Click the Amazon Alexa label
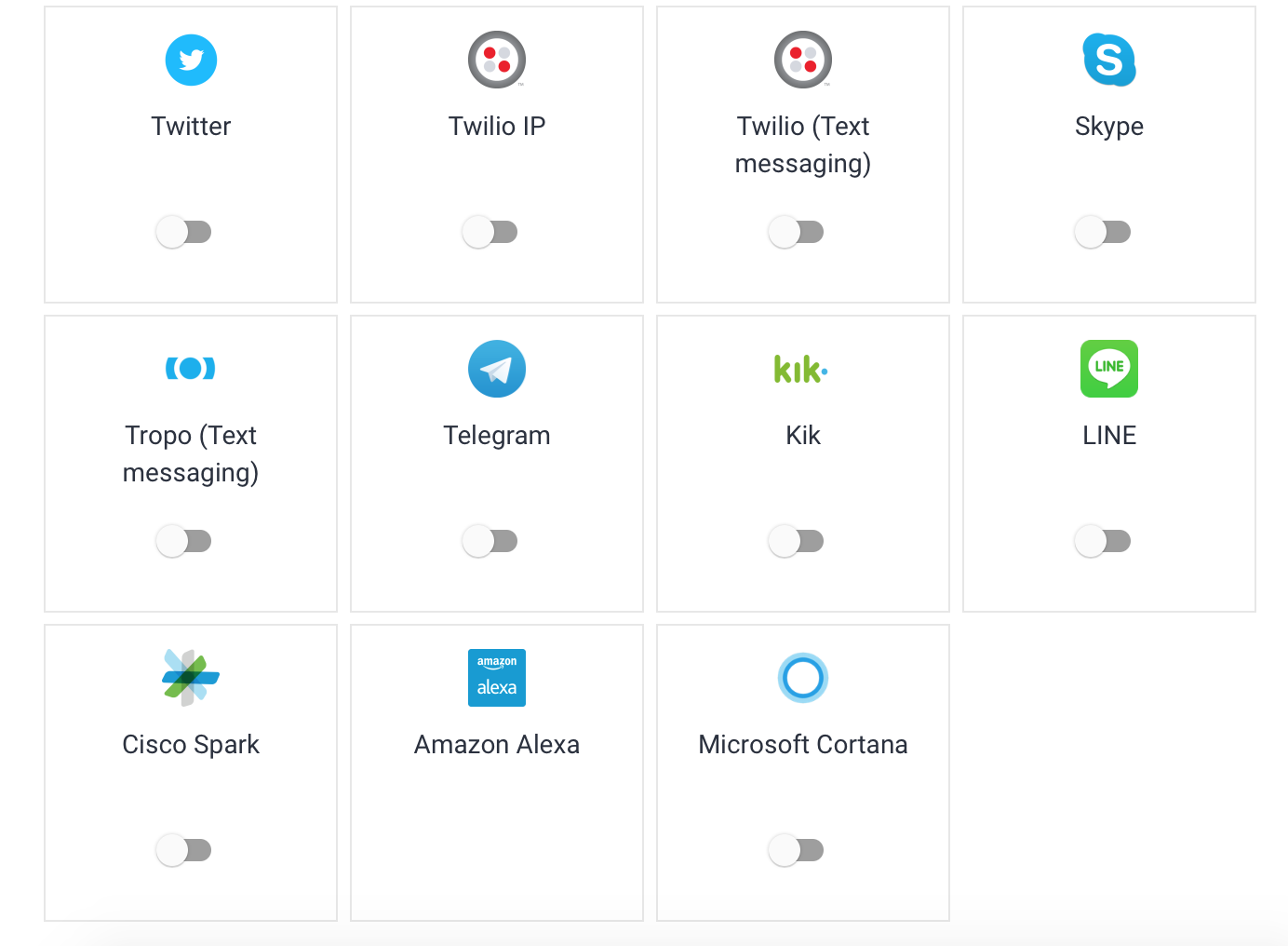The image size is (1288, 946). [497, 745]
